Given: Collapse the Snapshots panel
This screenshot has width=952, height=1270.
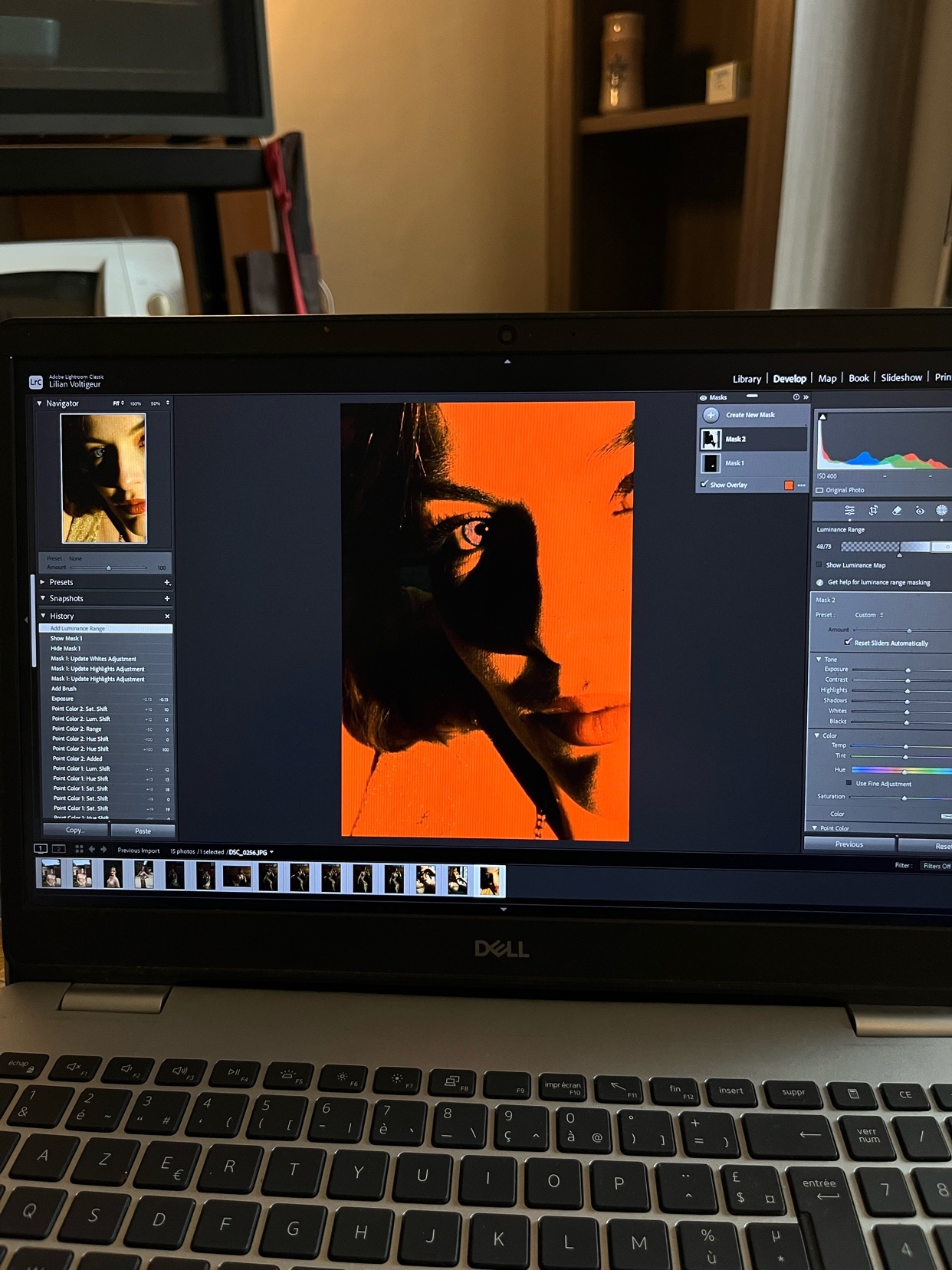Looking at the screenshot, I should pos(43,598).
